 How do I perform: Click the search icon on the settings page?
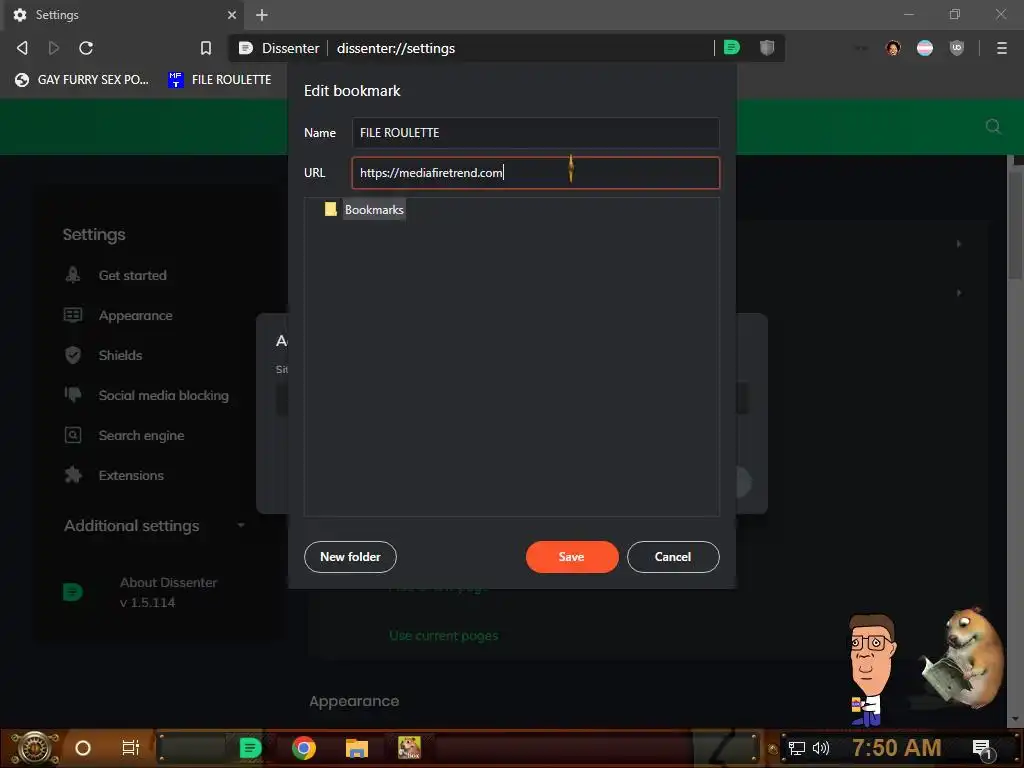(993, 126)
